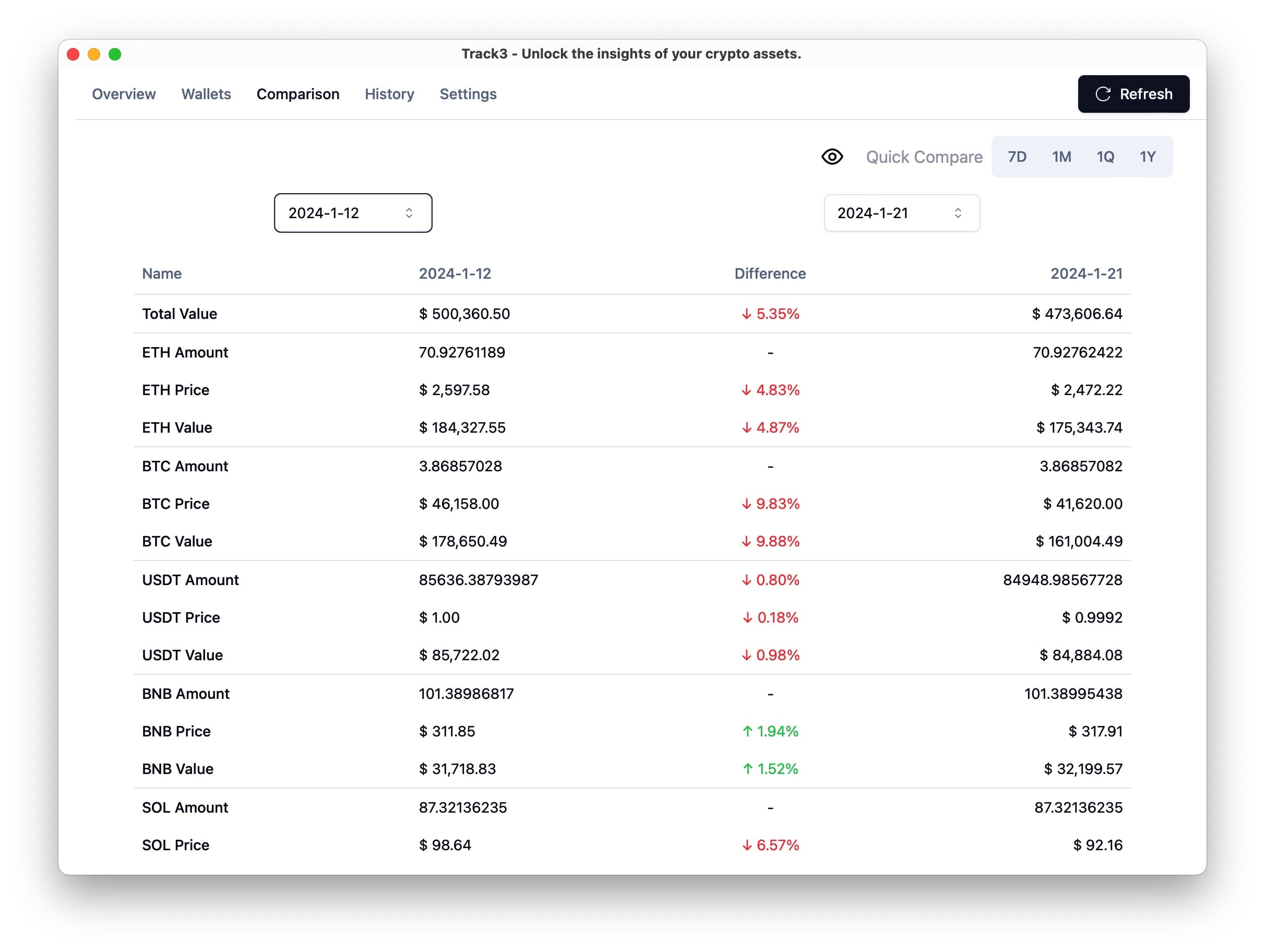Screen dimensions: 1265x952
Task: Click the macOS green fullscreen window button
Action: [115, 54]
